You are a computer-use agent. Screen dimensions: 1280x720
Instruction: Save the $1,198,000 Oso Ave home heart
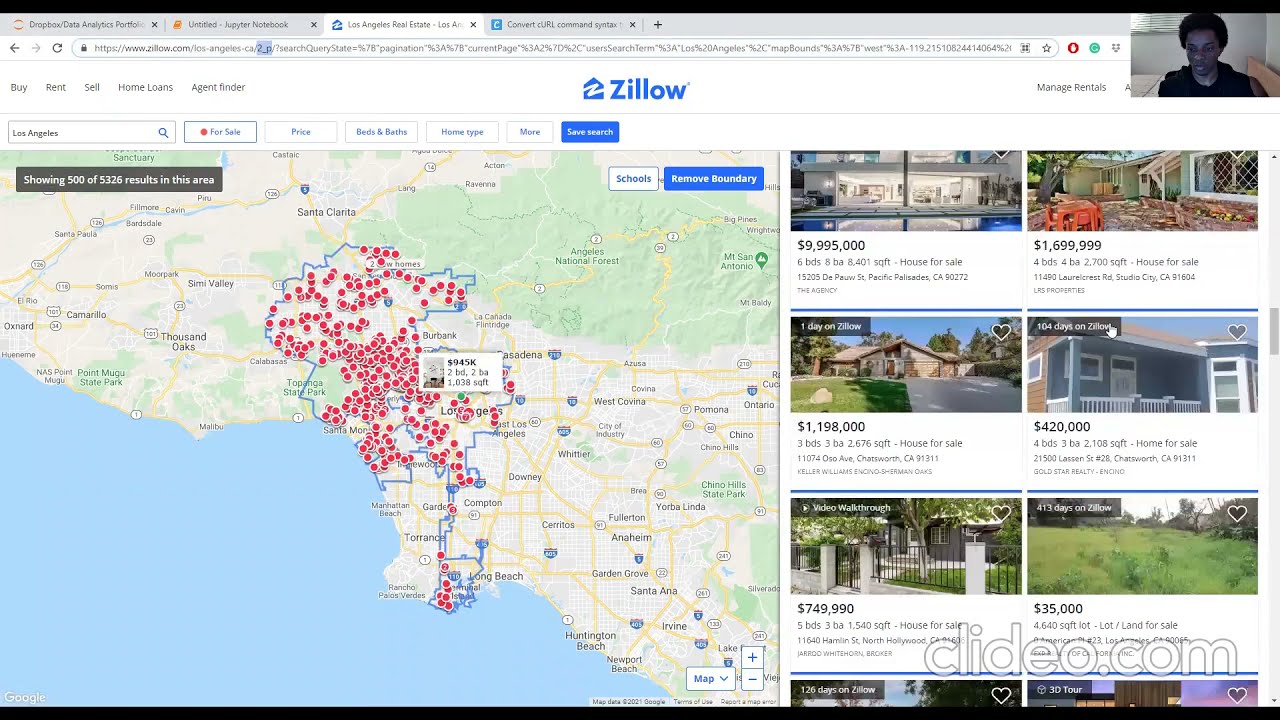(x=1001, y=332)
